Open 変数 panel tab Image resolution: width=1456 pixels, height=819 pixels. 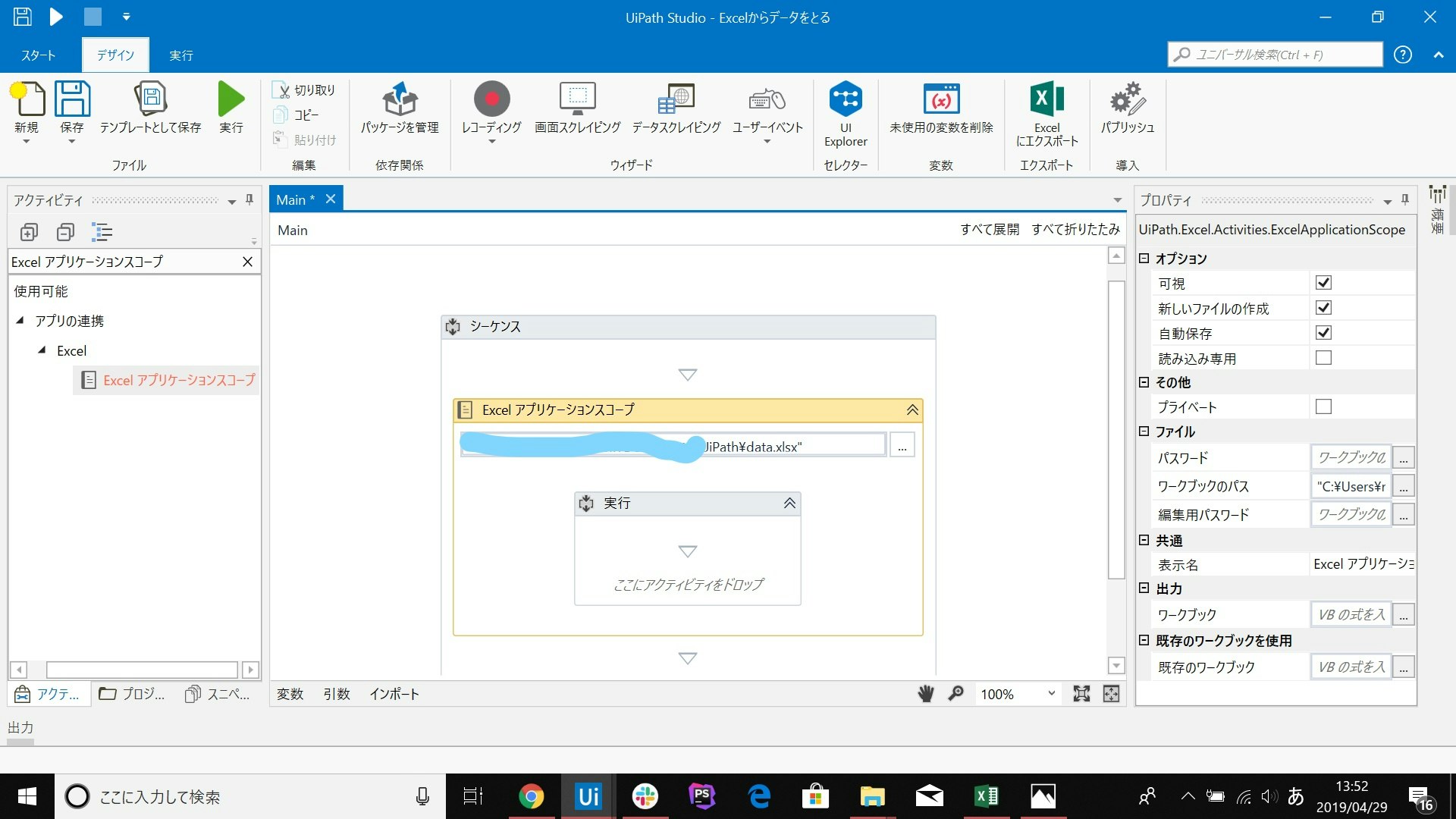[290, 694]
